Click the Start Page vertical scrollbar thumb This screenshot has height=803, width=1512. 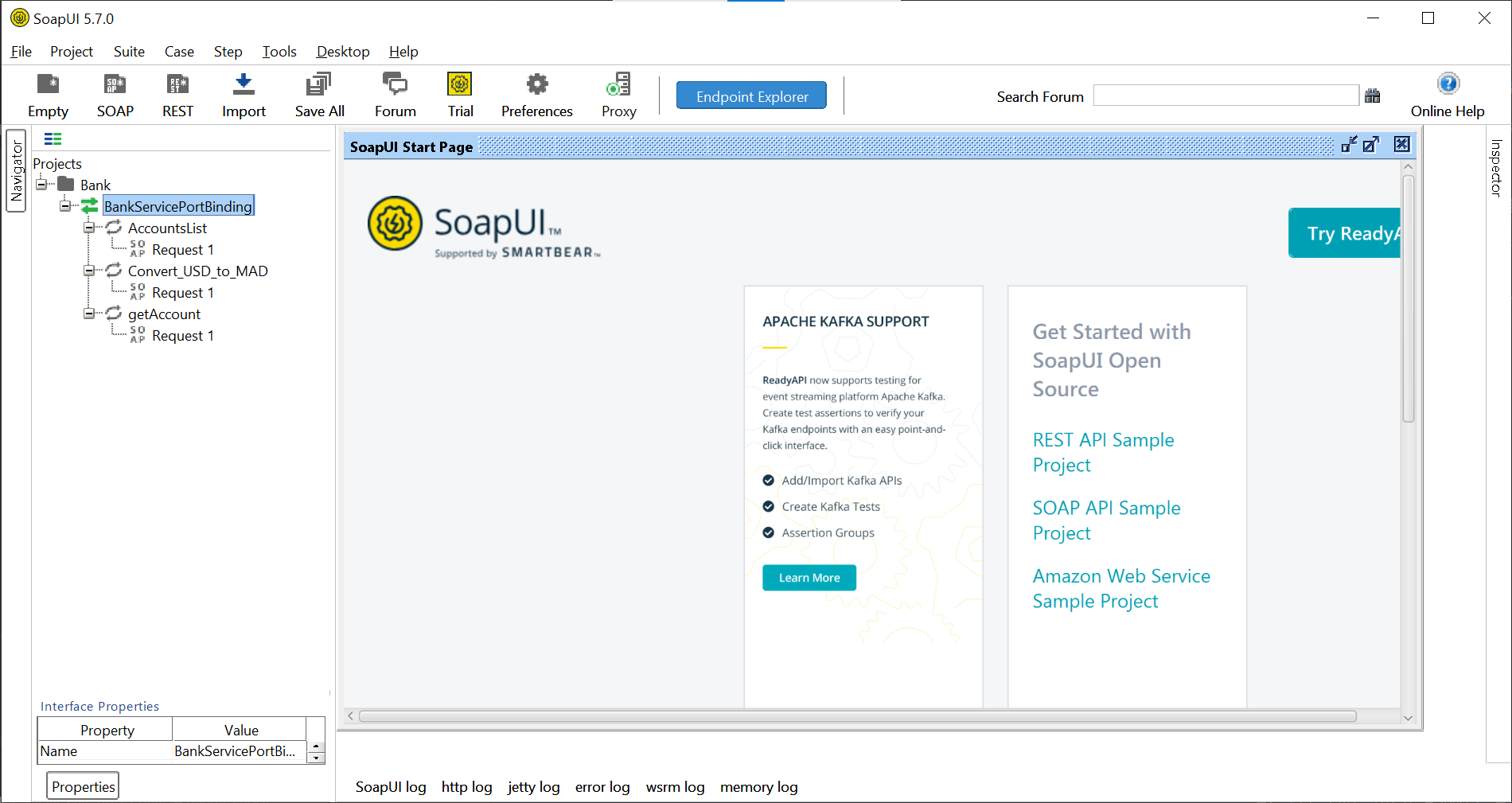(x=1408, y=298)
